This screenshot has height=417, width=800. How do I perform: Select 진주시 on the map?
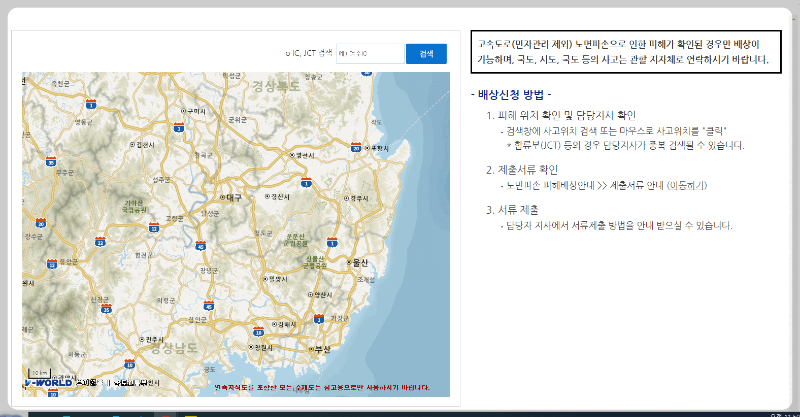pyautogui.click(x=152, y=339)
